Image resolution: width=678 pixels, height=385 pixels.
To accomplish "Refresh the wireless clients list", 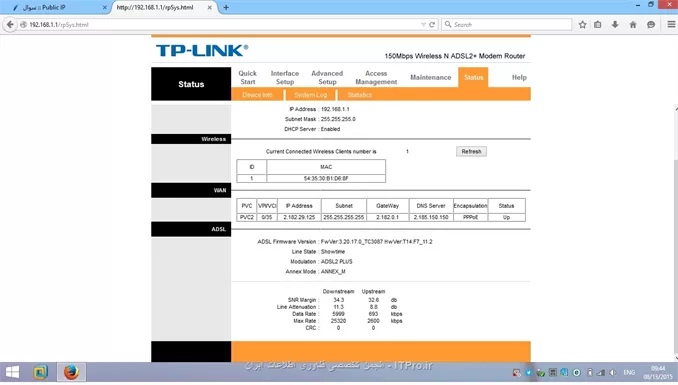I will pos(471,151).
